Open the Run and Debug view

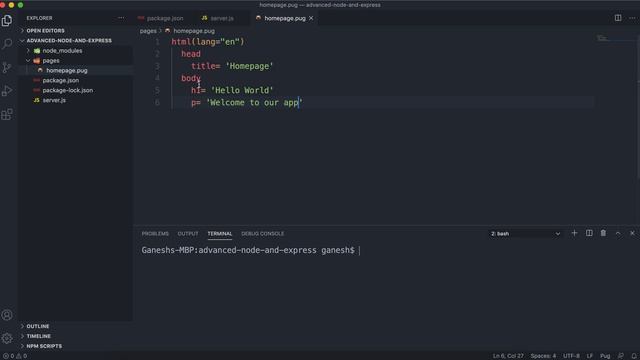[7, 91]
